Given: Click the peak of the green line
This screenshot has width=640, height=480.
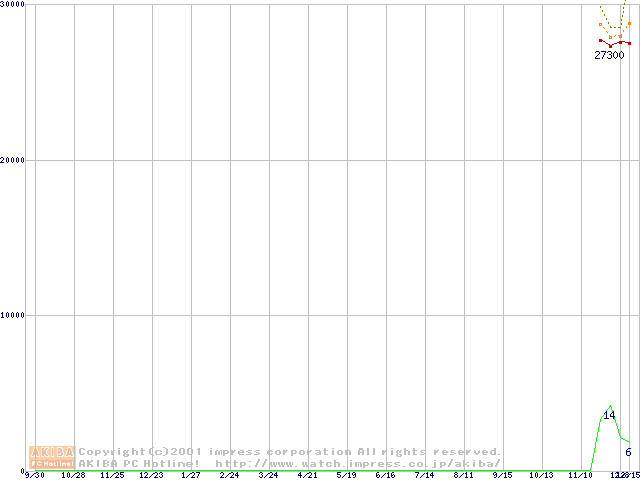Looking at the screenshot, I should pos(610,406).
